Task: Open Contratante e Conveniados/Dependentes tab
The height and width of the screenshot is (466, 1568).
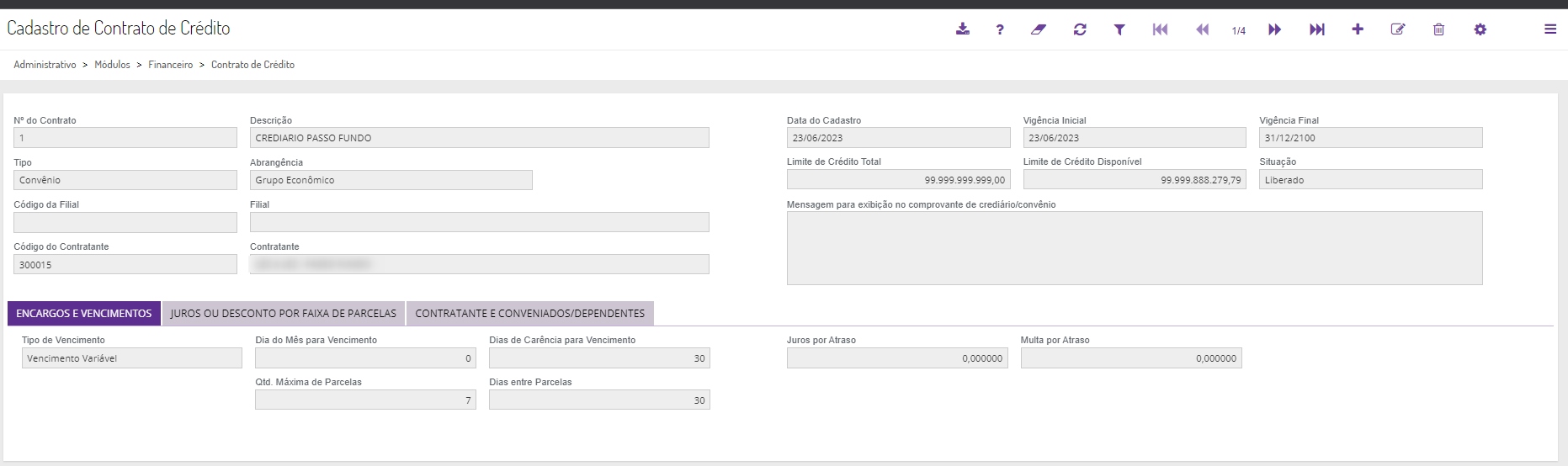Action: [529, 314]
